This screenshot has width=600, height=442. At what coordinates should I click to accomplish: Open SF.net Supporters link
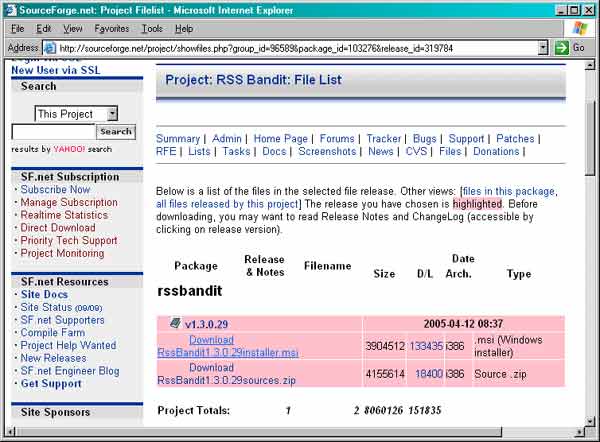pyautogui.click(x=62, y=320)
